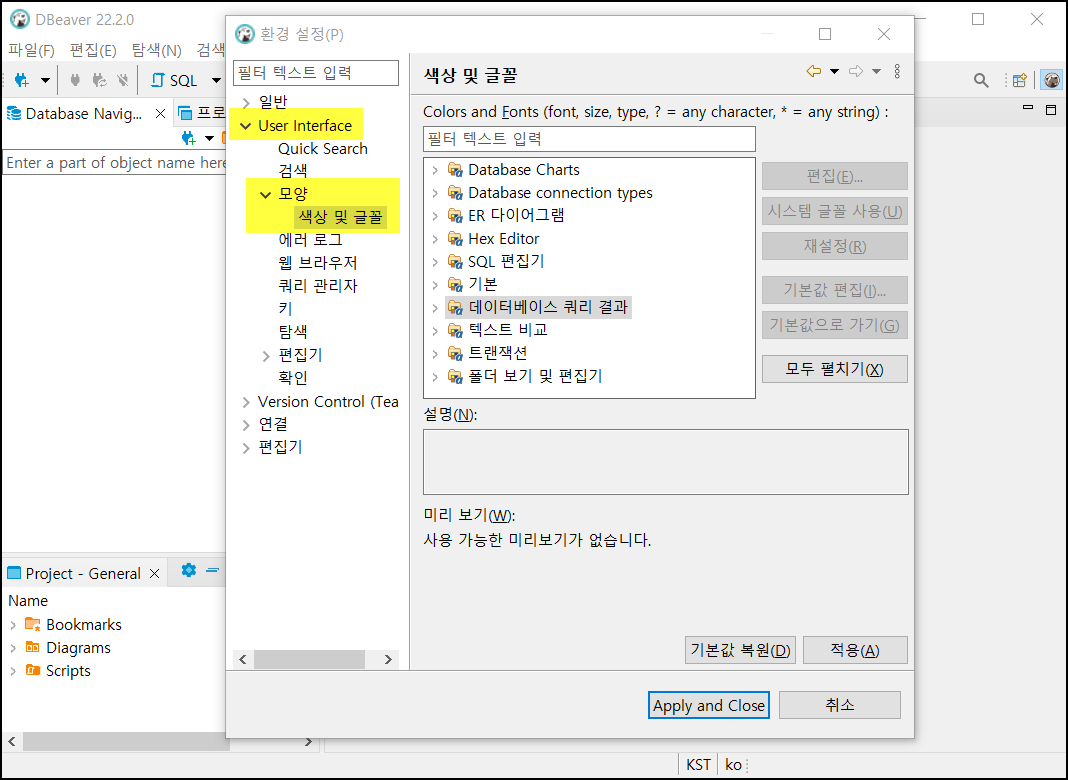Expand the Database Charts font category
Image resolution: width=1068 pixels, height=780 pixels.
point(435,170)
